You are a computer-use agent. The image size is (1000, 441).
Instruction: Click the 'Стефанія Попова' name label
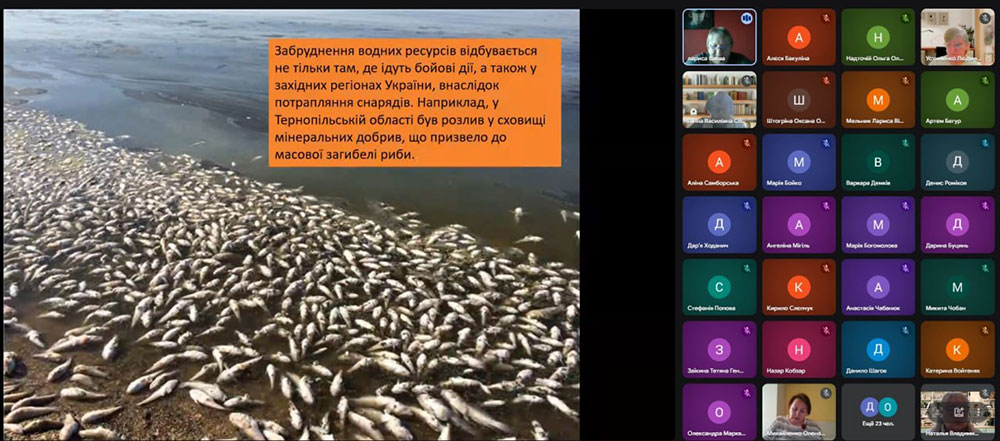click(712, 308)
